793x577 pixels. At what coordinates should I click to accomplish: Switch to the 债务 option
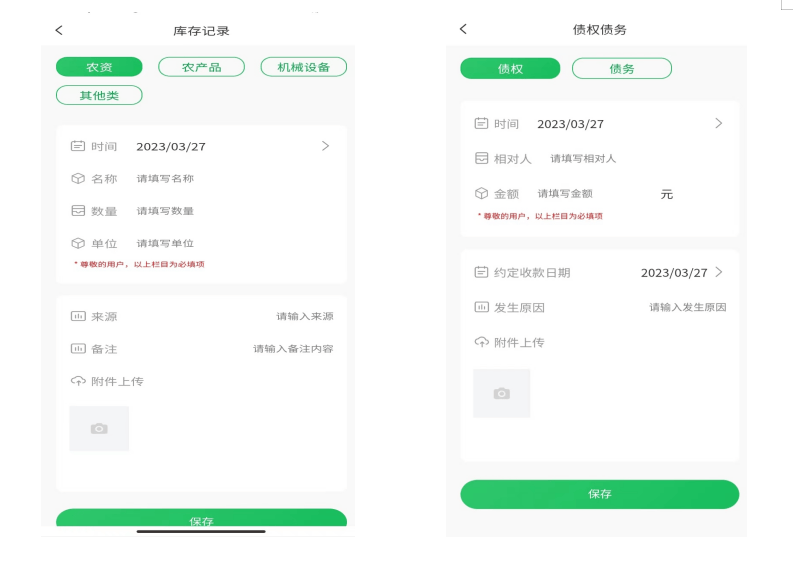[x=621, y=68]
